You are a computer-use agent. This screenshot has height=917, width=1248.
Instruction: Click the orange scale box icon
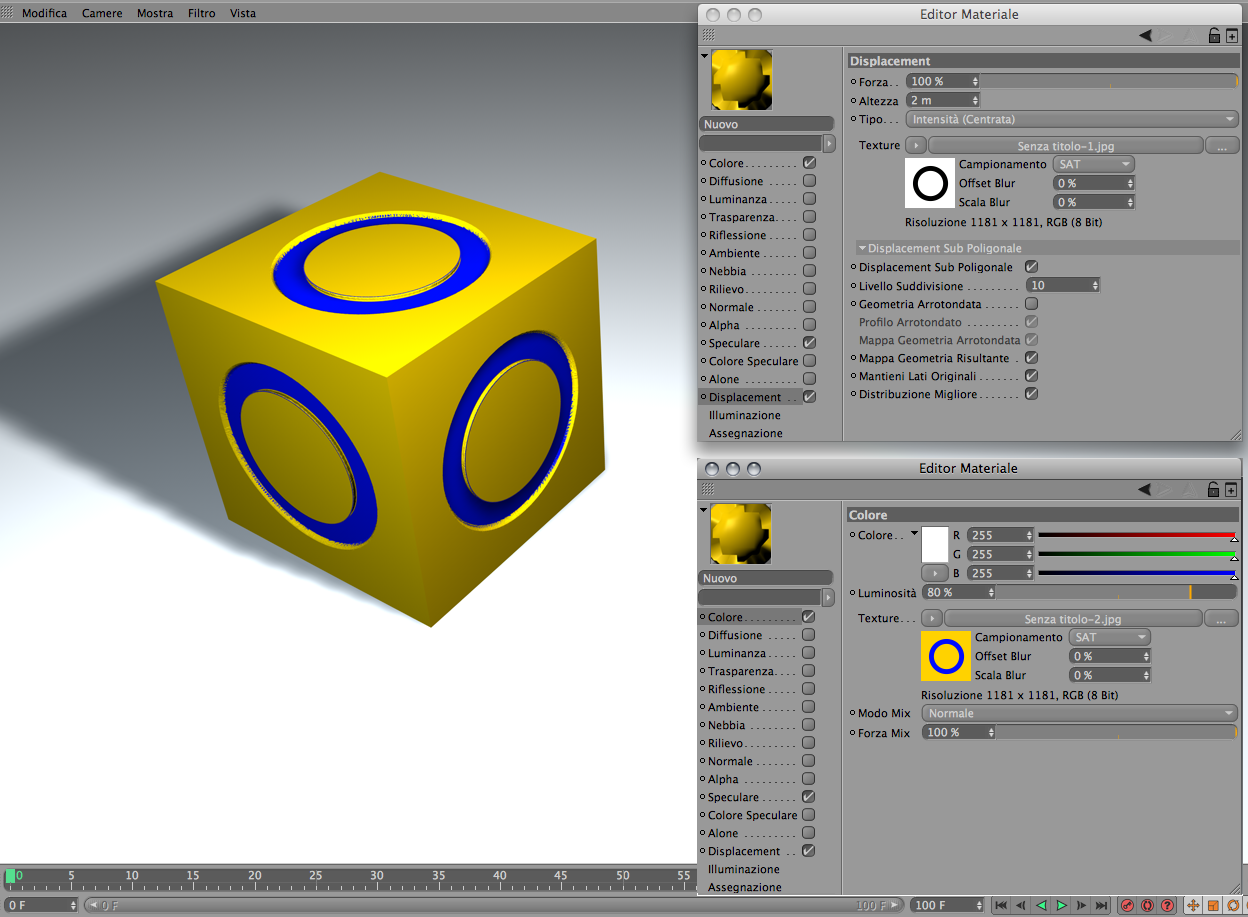click(x=1213, y=905)
